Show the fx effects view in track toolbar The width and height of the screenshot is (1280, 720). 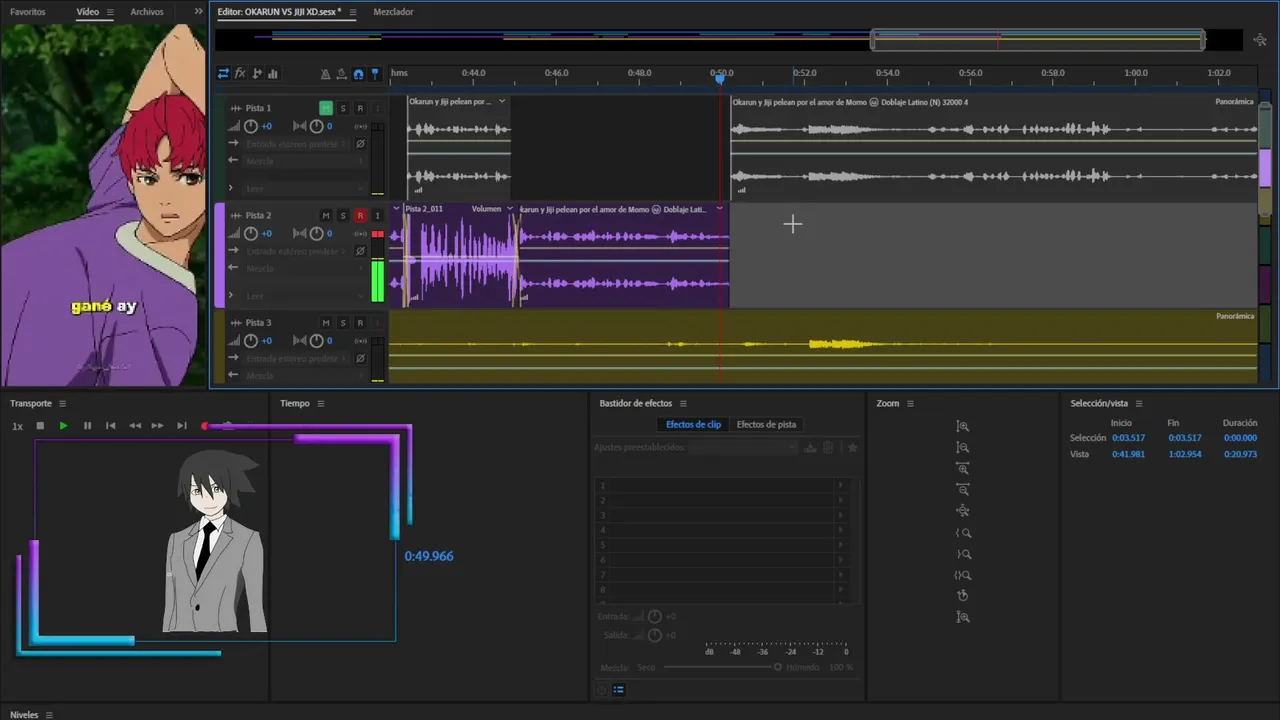(240, 73)
